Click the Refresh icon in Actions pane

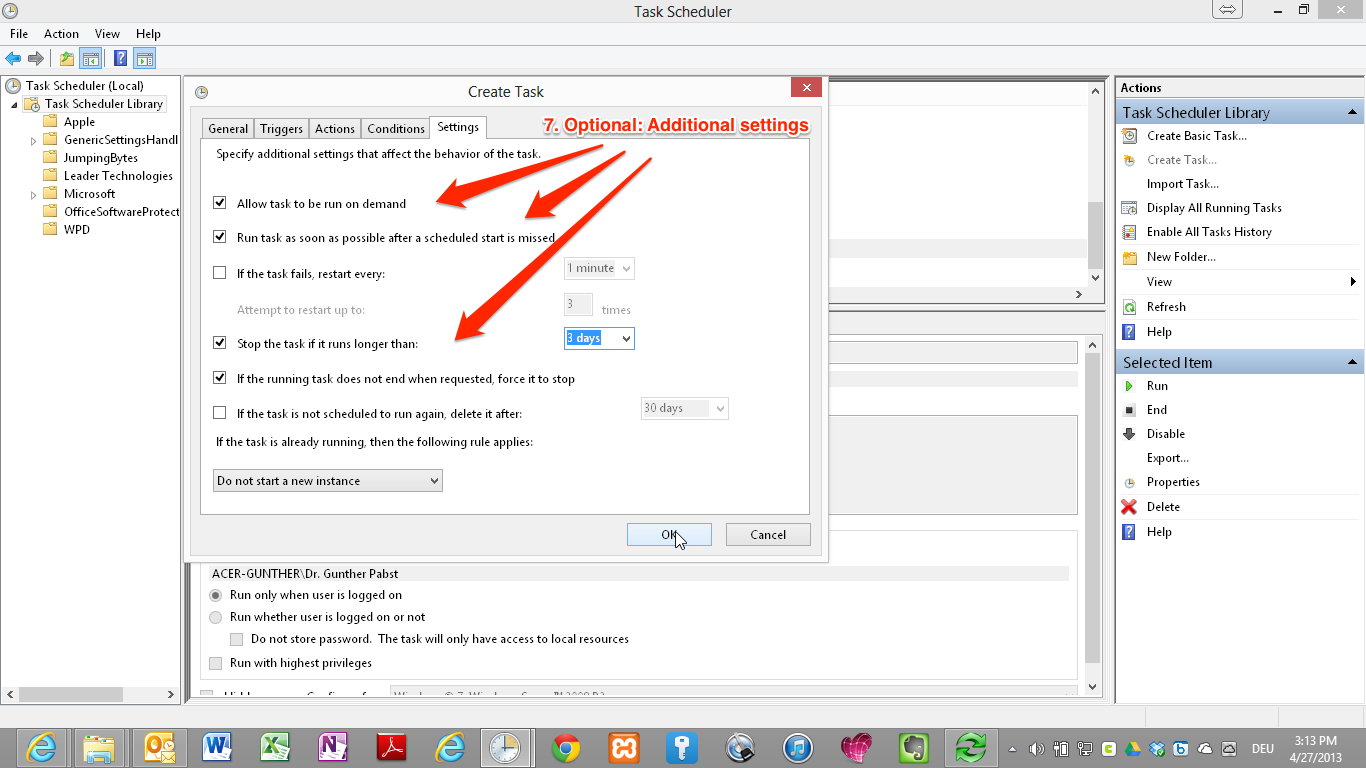tap(1129, 307)
